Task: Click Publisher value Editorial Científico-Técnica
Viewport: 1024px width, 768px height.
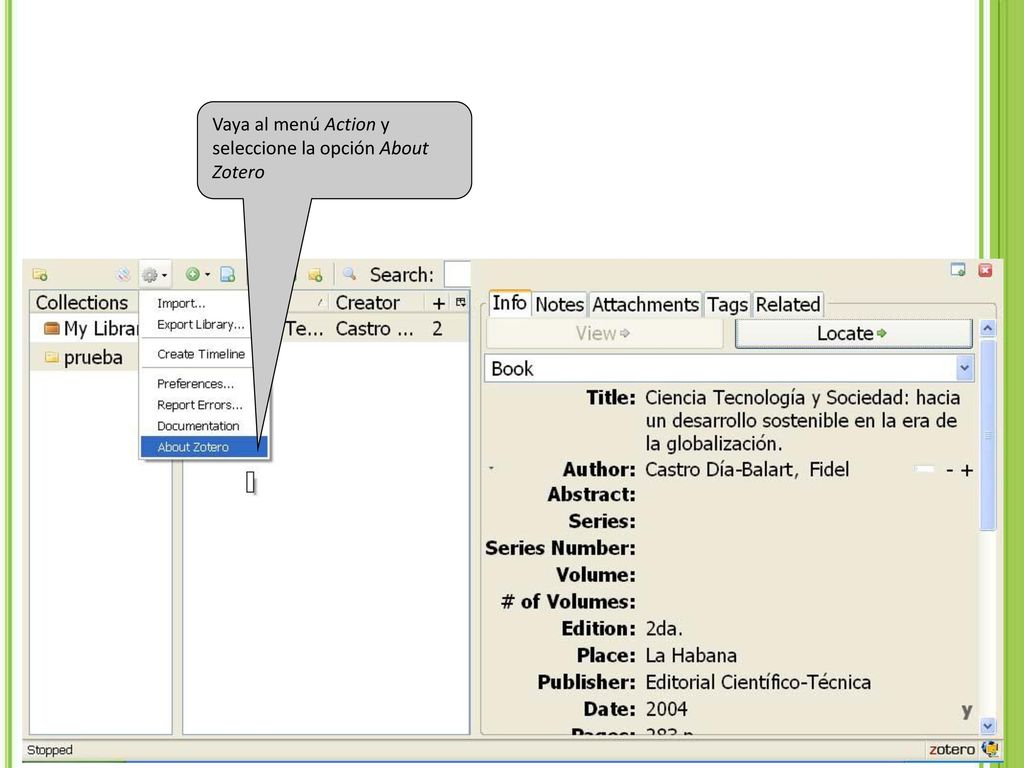Action: tap(758, 682)
